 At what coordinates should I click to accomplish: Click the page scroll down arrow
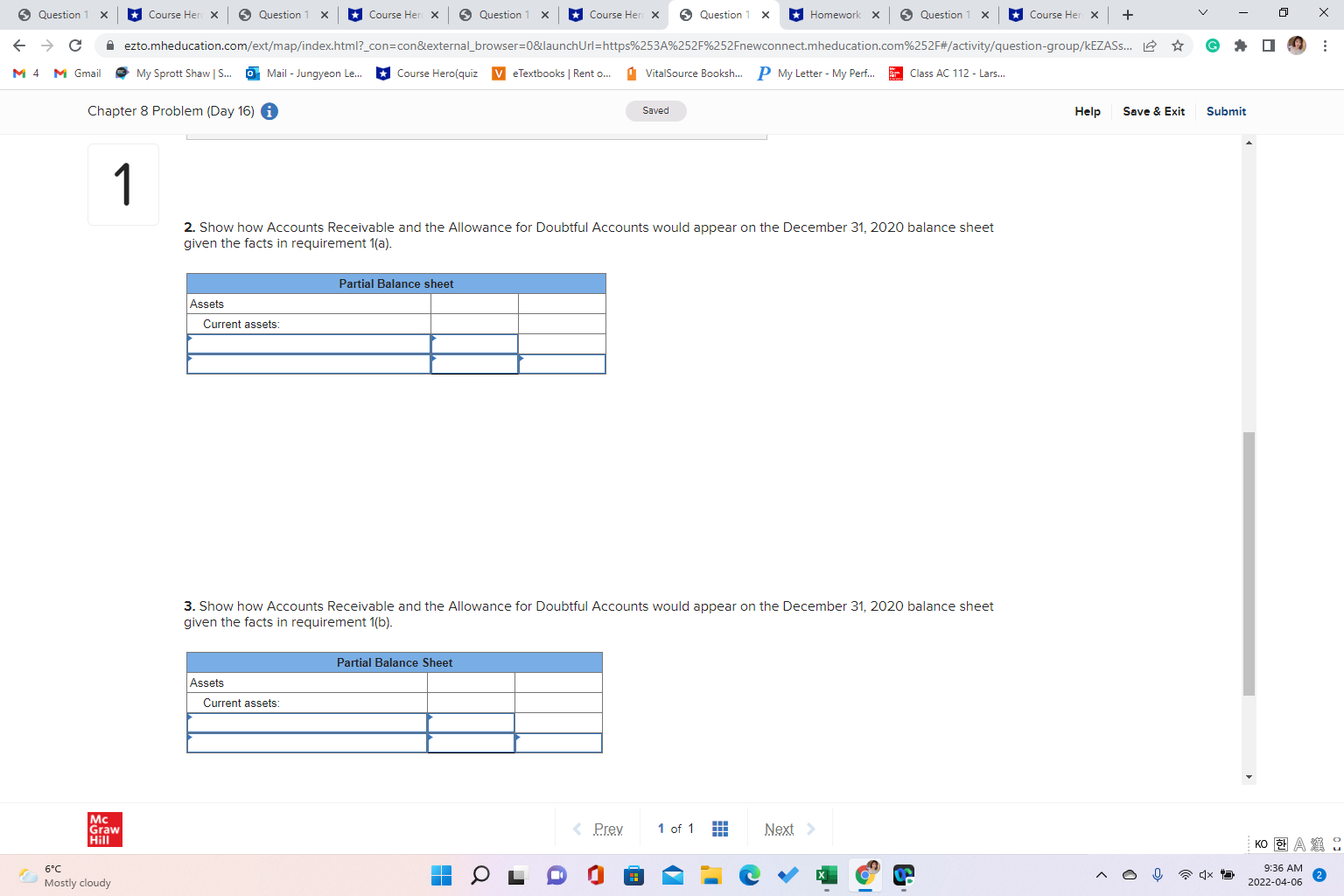[1249, 776]
